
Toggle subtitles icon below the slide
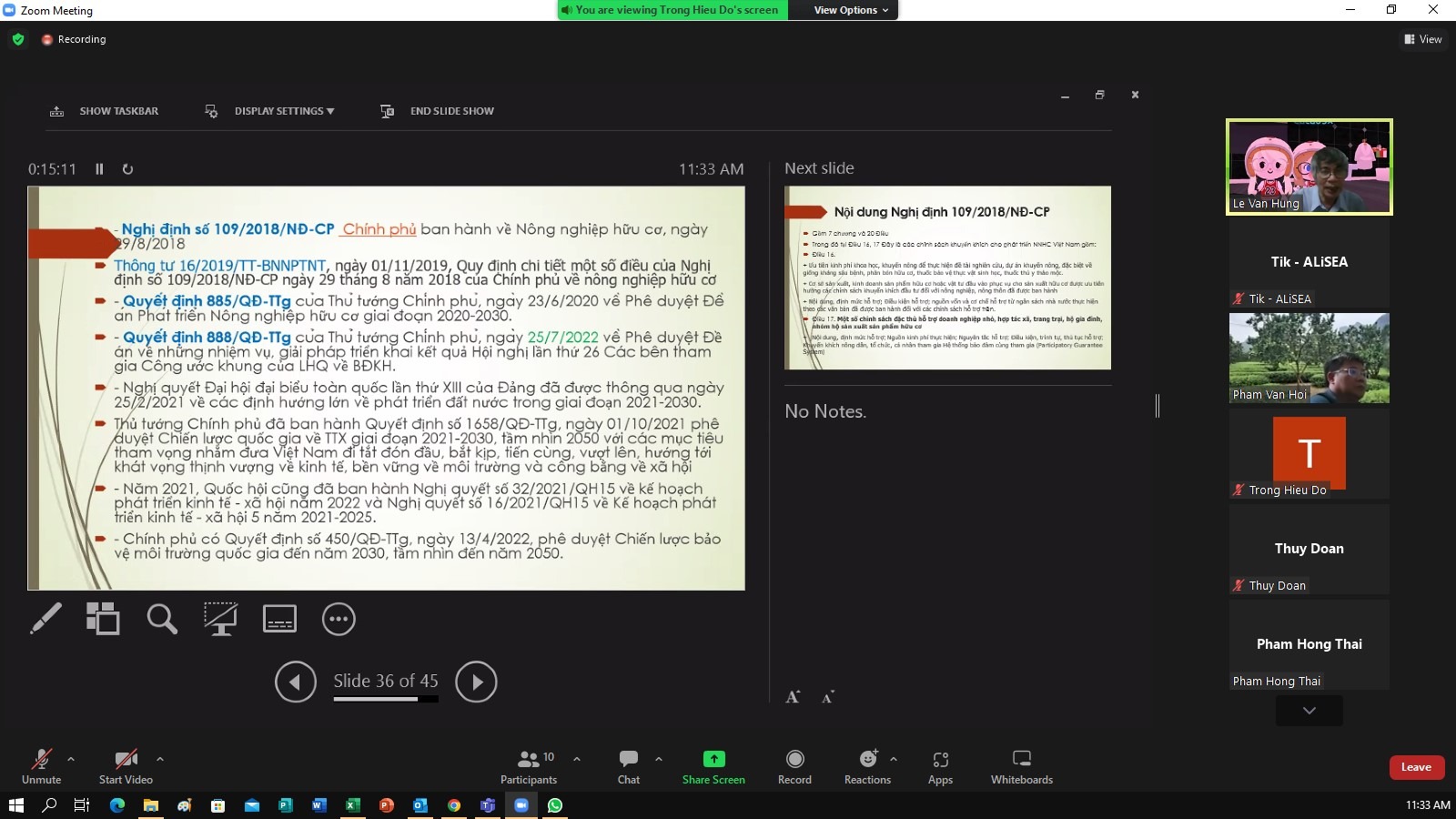(279, 619)
